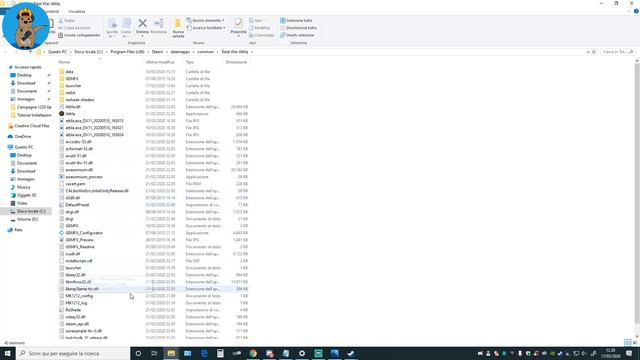Select the GEMFX_Preview image file
Screen dimensions: 640x360
(x=76, y=240)
